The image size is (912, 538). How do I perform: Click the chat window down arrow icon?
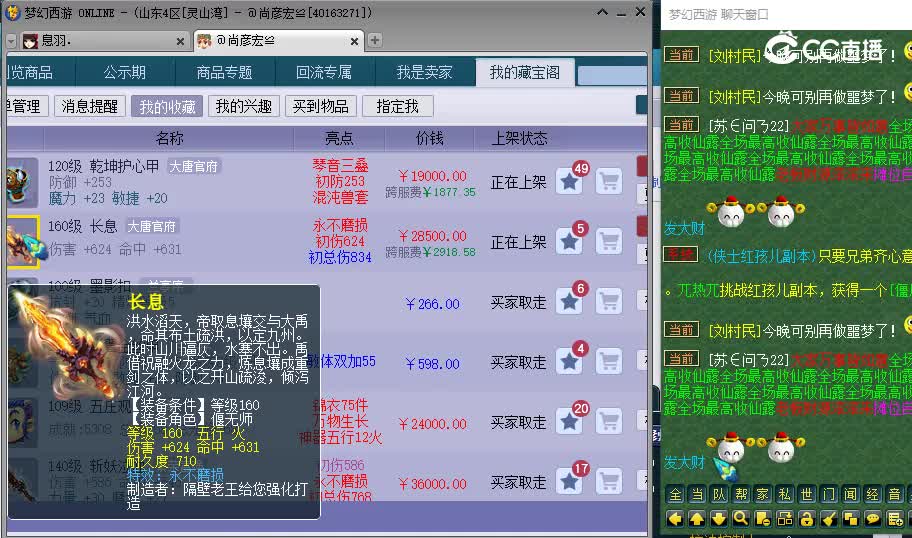point(719,518)
